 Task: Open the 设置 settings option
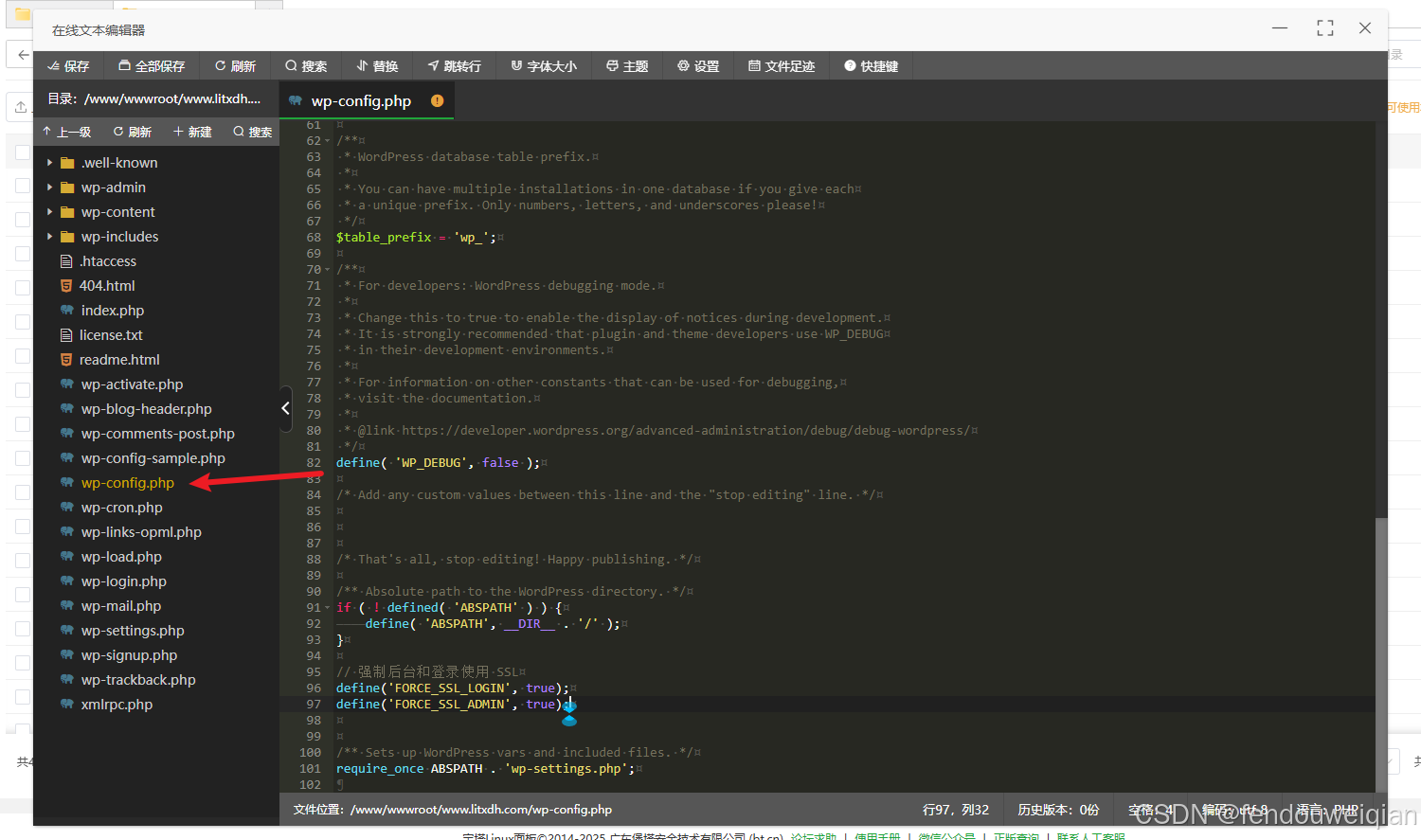(698, 66)
